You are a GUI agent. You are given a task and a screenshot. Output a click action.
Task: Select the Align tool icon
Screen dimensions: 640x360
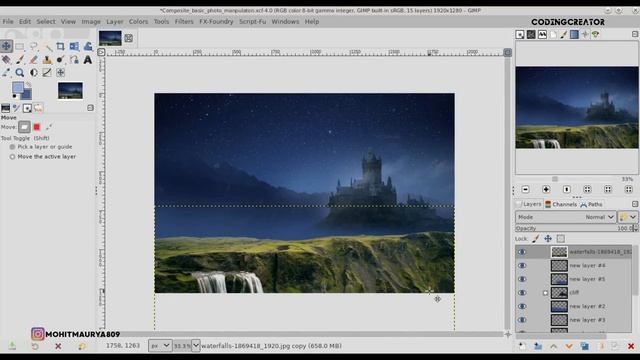pyautogui.click(x=60, y=73)
